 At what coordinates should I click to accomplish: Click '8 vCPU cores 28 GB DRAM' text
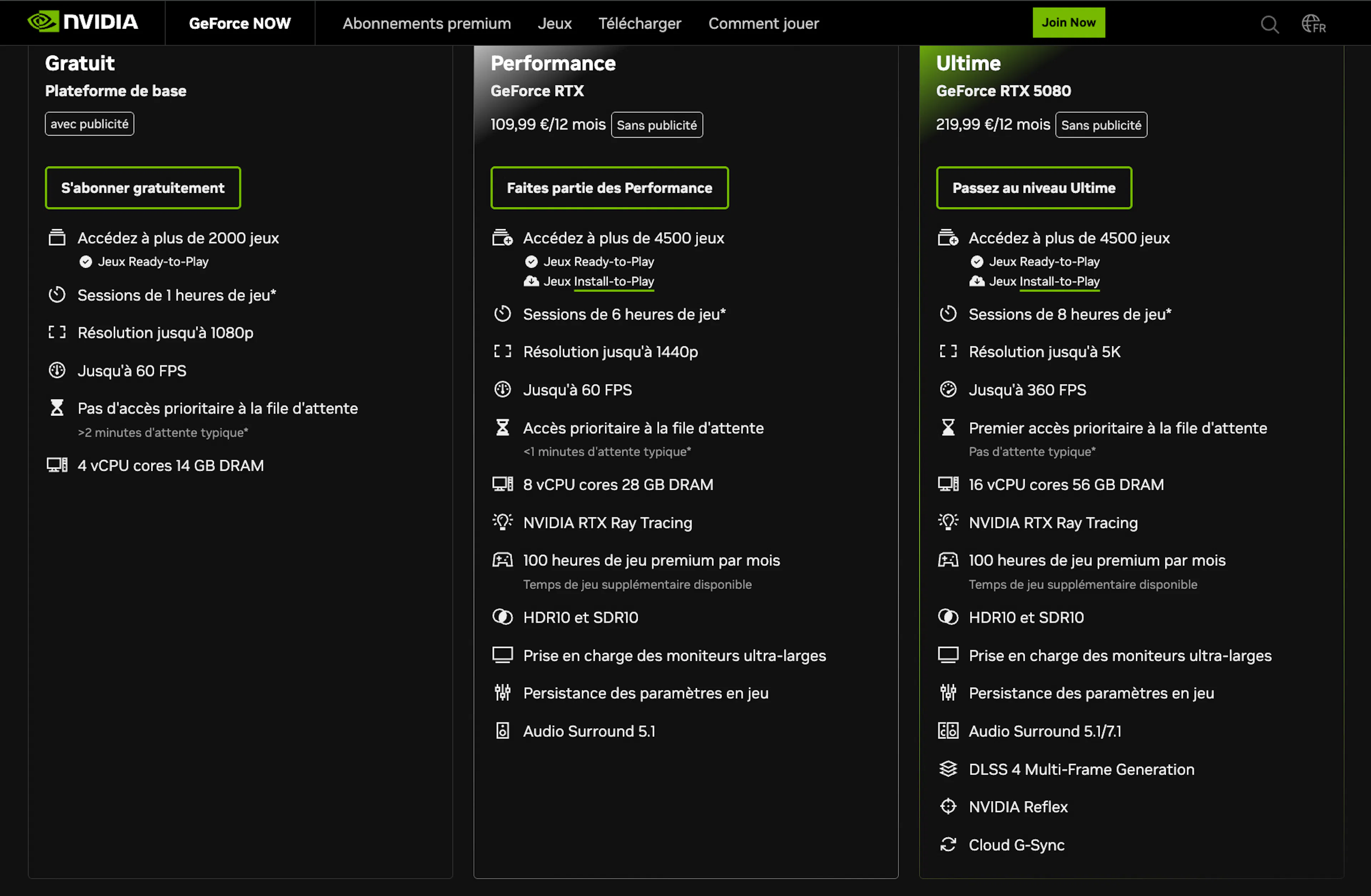[618, 484]
